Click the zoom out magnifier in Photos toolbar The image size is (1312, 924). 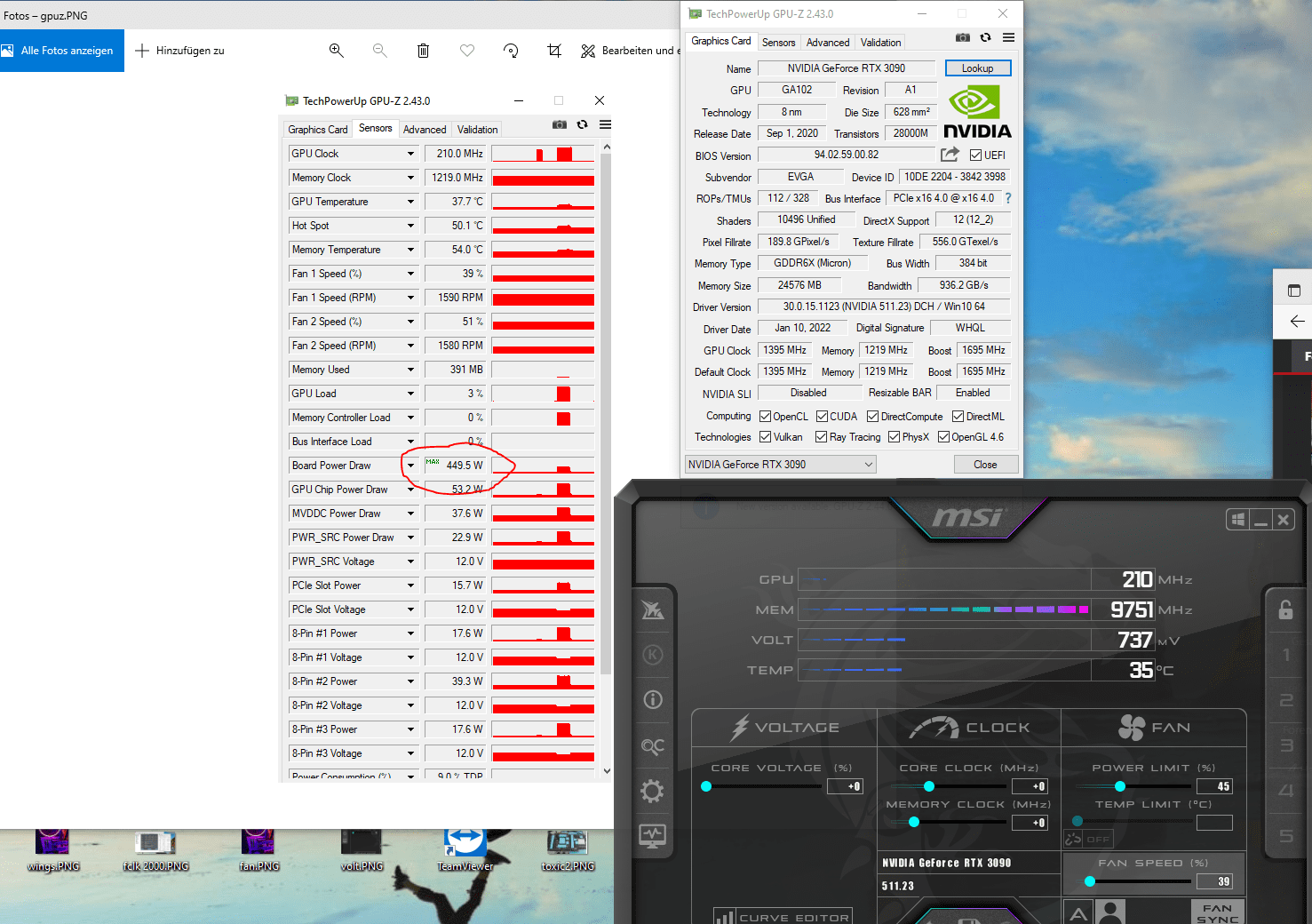379,51
